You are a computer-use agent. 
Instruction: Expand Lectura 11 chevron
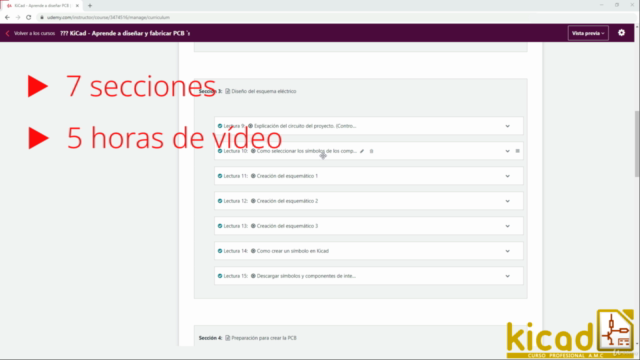[x=507, y=176]
